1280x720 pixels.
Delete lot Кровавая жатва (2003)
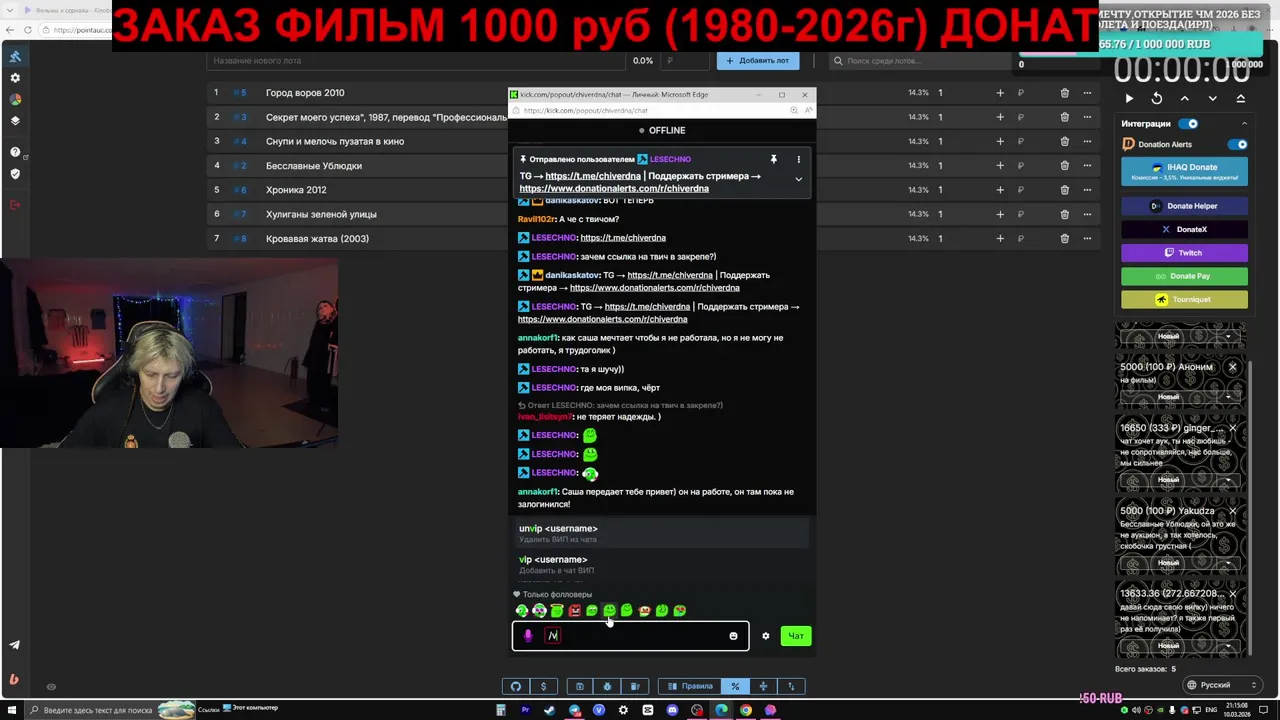point(1064,239)
